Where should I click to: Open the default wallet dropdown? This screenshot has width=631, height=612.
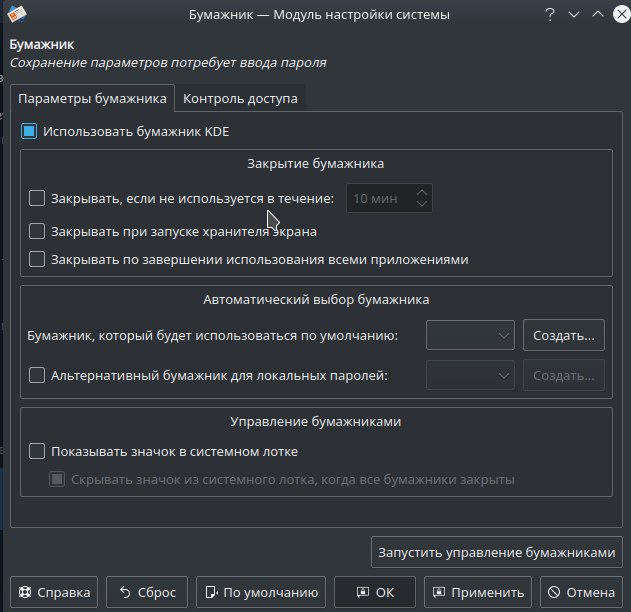(470, 335)
